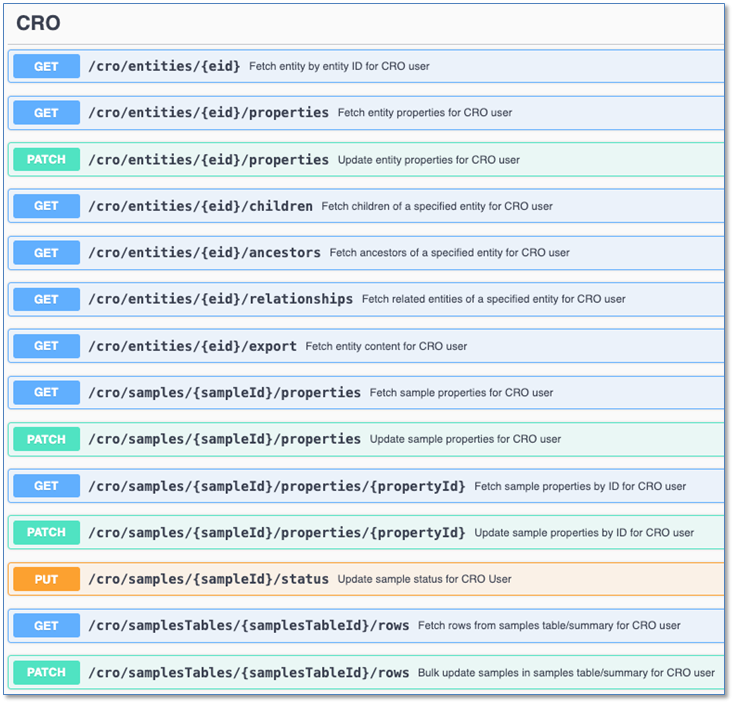The height and width of the screenshot is (704, 734).
Task: Open PATCH /cro/entities/{eid}/properties operation
Action: tap(208, 160)
